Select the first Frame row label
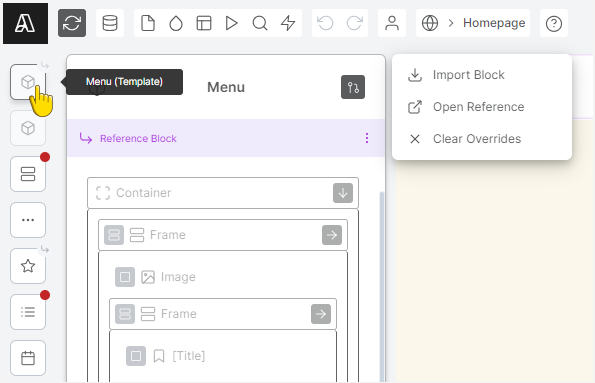Image resolution: width=595 pixels, height=383 pixels. click(168, 235)
